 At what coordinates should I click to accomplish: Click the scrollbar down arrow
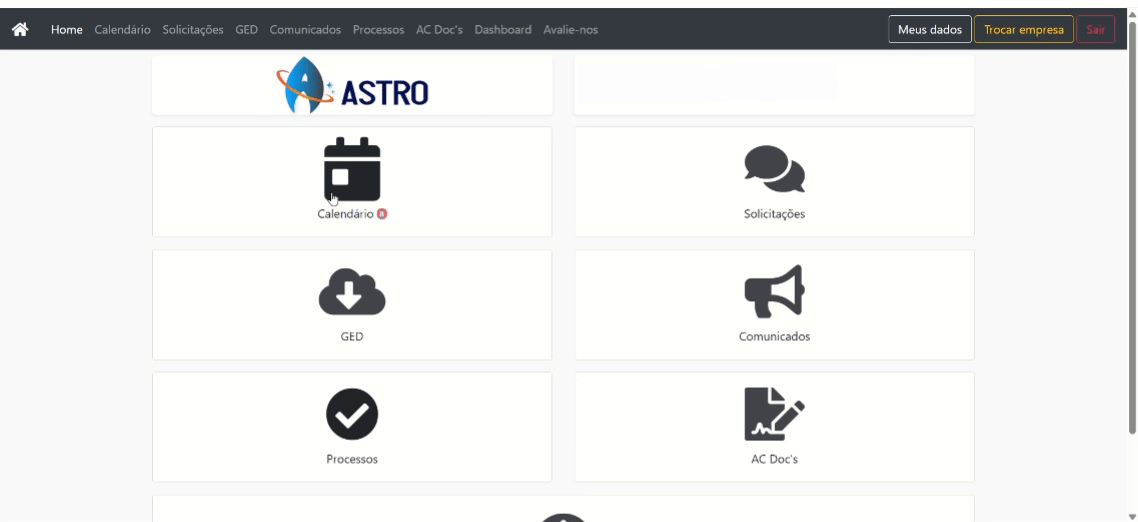1132,516
